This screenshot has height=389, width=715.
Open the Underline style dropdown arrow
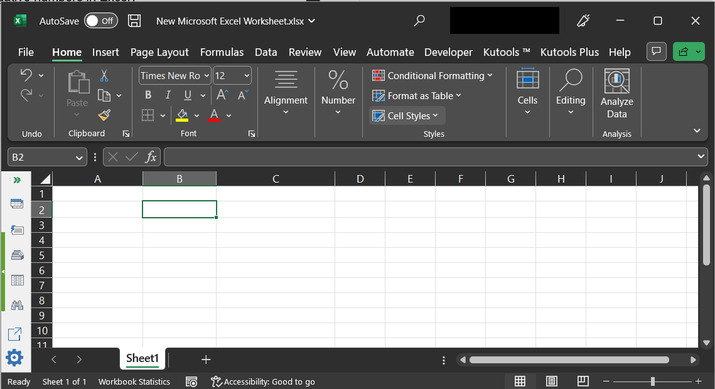pyautogui.click(x=203, y=95)
